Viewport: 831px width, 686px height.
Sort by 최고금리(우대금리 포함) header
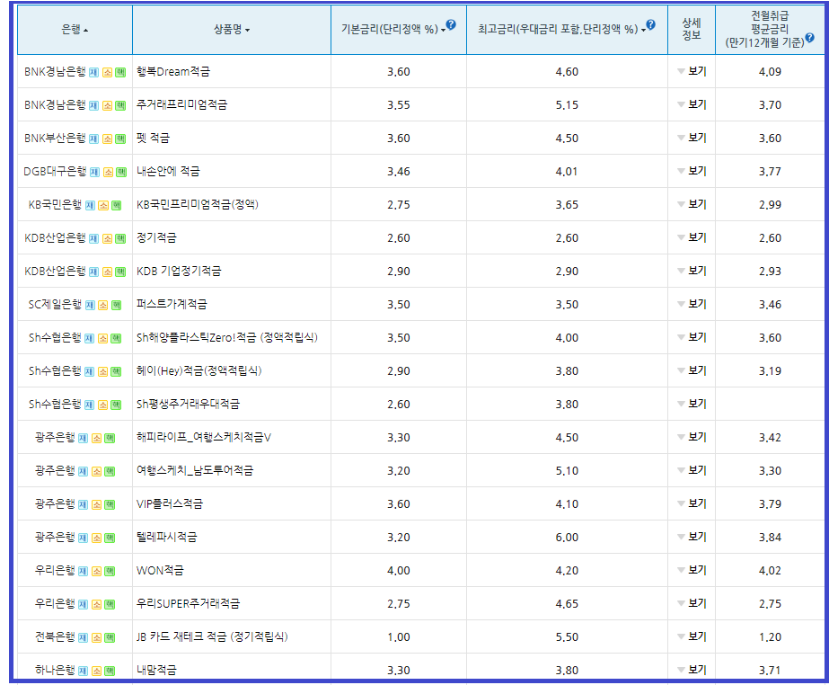click(x=562, y=30)
